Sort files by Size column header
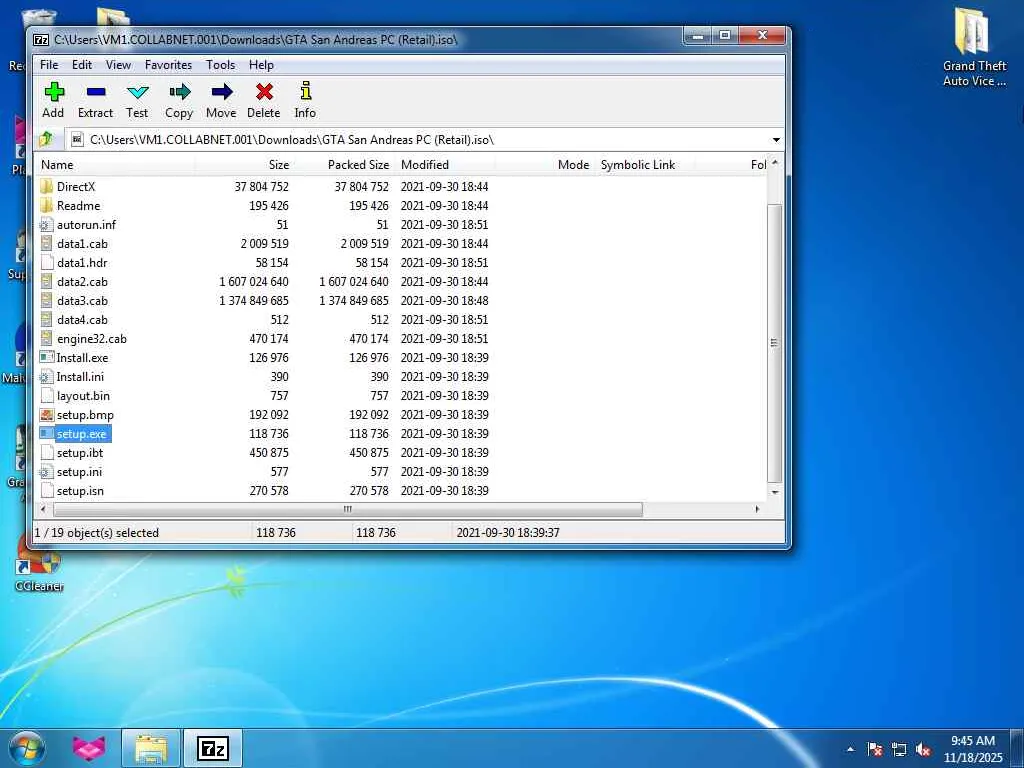 (278, 165)
